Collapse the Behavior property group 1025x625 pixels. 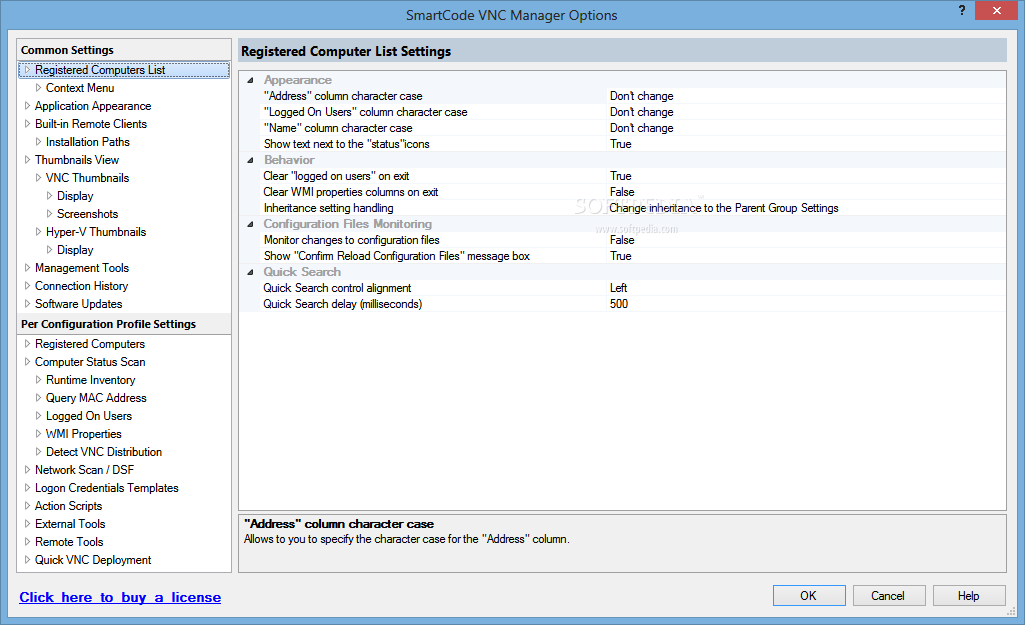250,160
